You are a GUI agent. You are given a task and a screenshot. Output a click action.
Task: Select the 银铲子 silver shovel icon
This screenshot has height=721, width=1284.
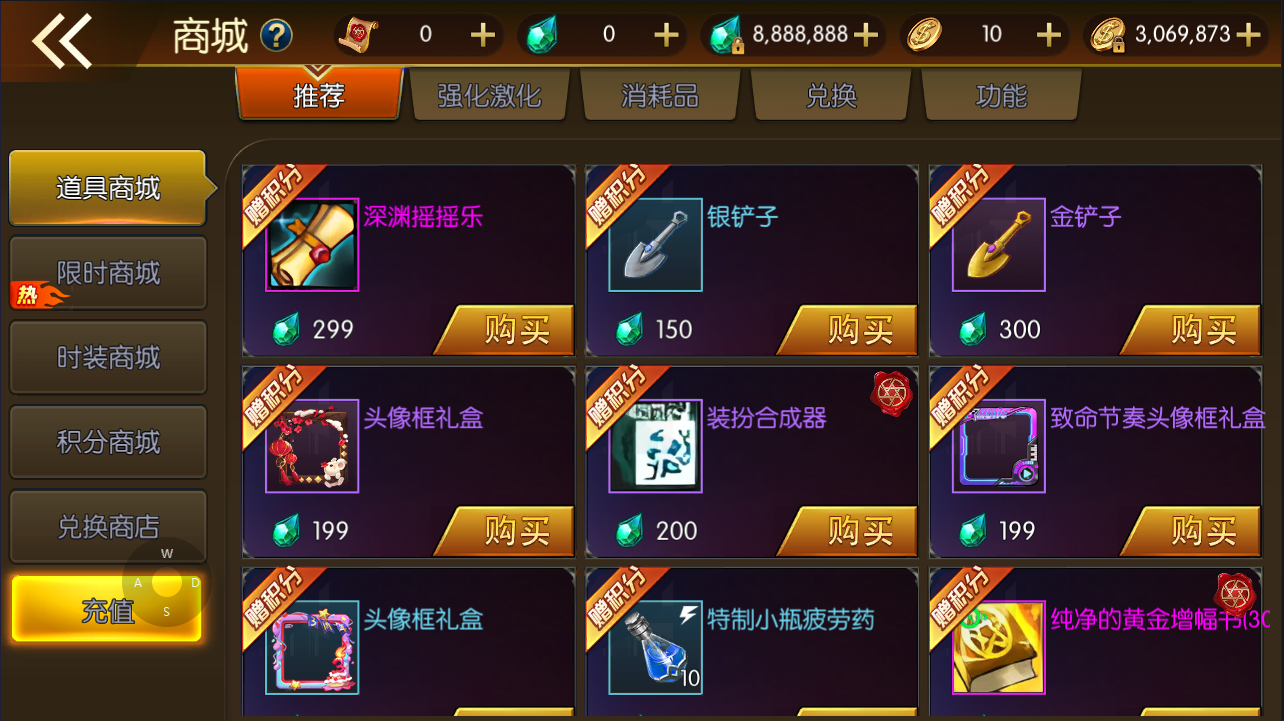(x=655, y=245)
